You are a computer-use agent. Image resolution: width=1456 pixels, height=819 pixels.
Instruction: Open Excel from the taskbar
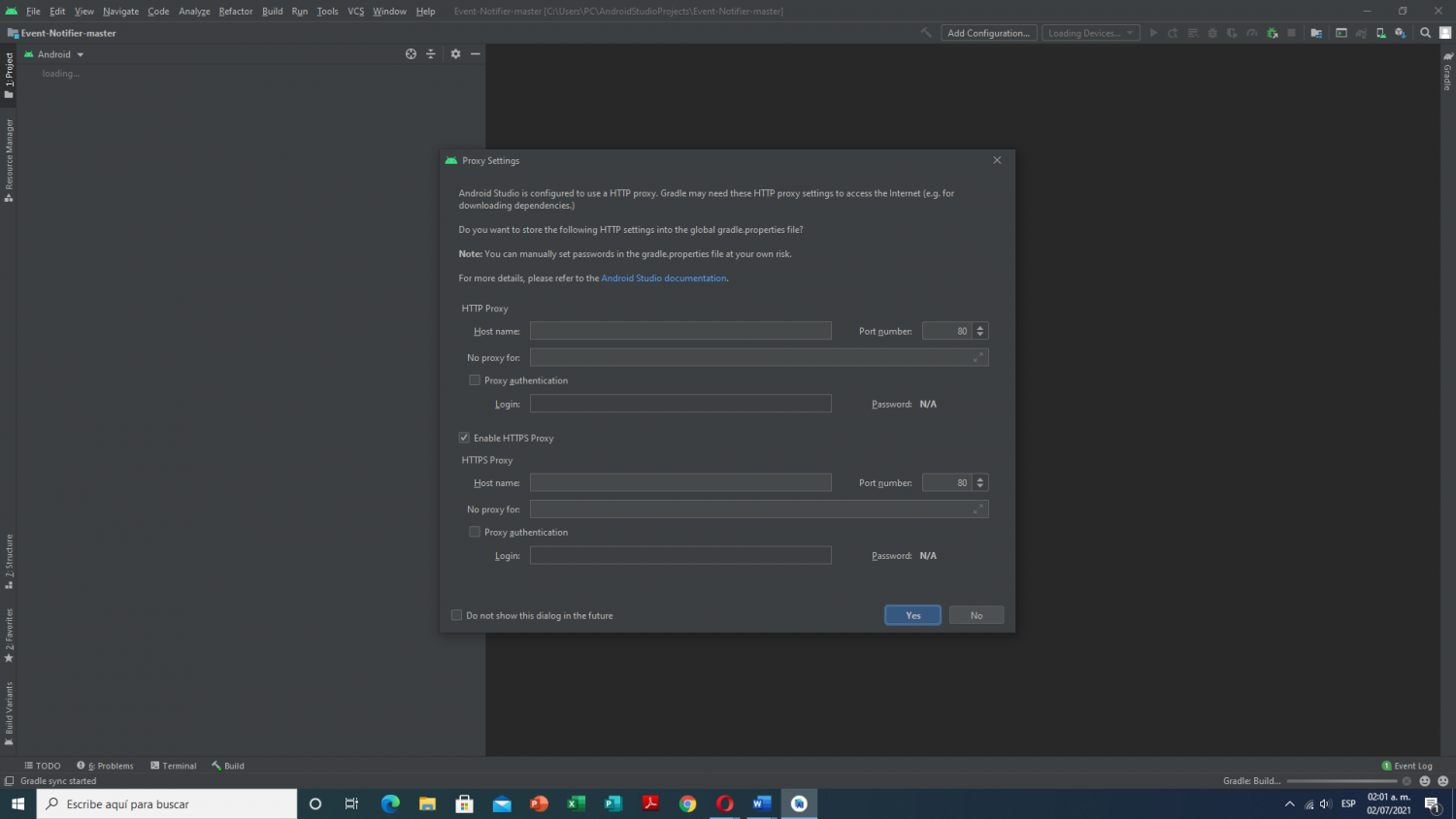click(x=577, y=803)
